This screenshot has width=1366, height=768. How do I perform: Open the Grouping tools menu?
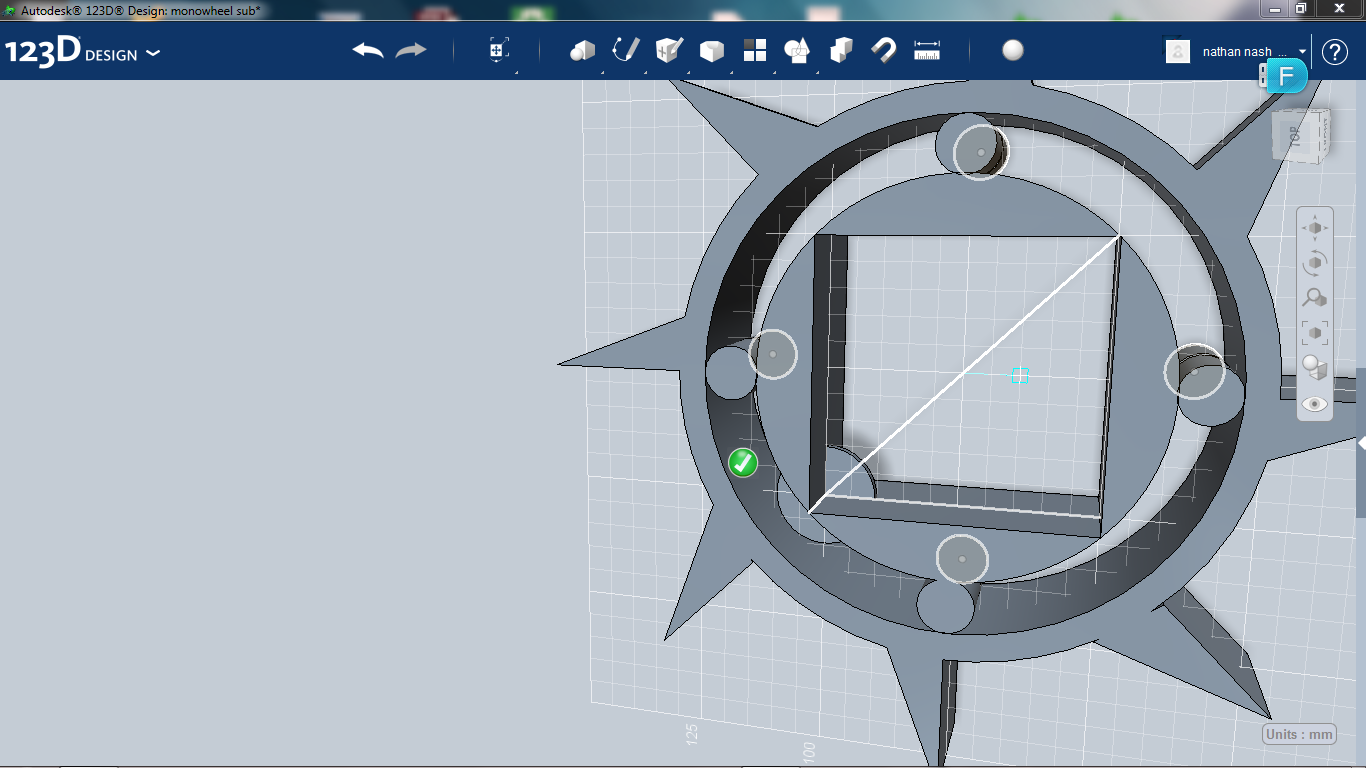click(797, 50)
